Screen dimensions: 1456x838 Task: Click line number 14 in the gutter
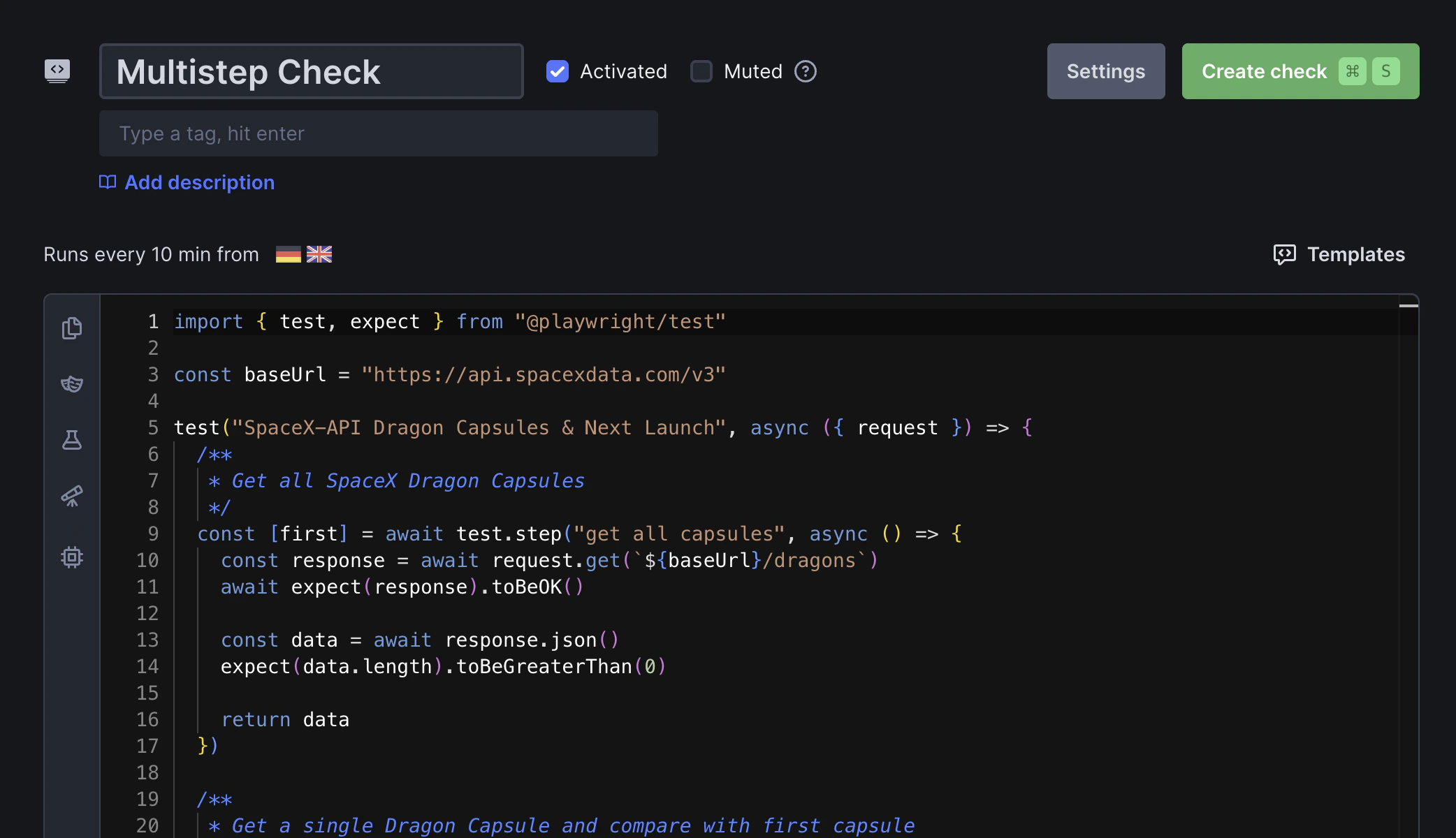[147, 666]
